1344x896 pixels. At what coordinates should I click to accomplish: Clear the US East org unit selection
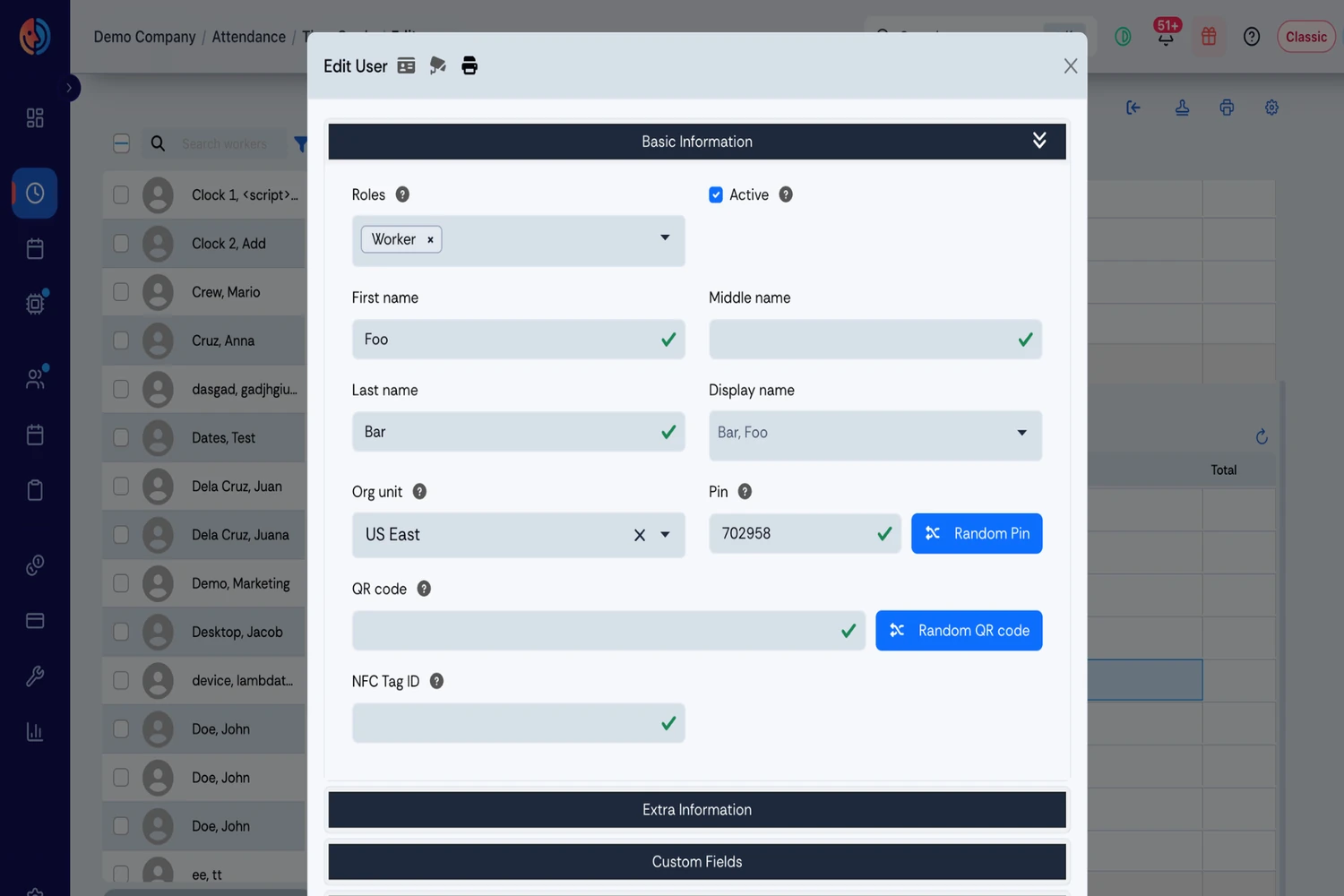(x=640, y=535)
